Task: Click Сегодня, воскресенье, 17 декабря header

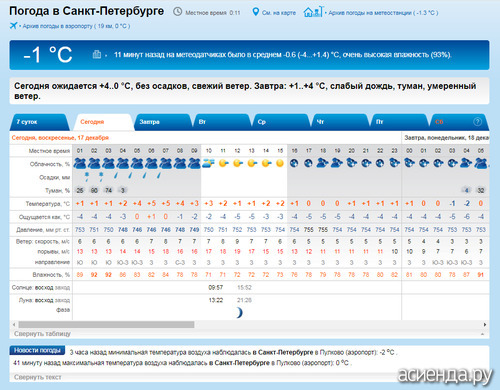Action: click(60, 138)
